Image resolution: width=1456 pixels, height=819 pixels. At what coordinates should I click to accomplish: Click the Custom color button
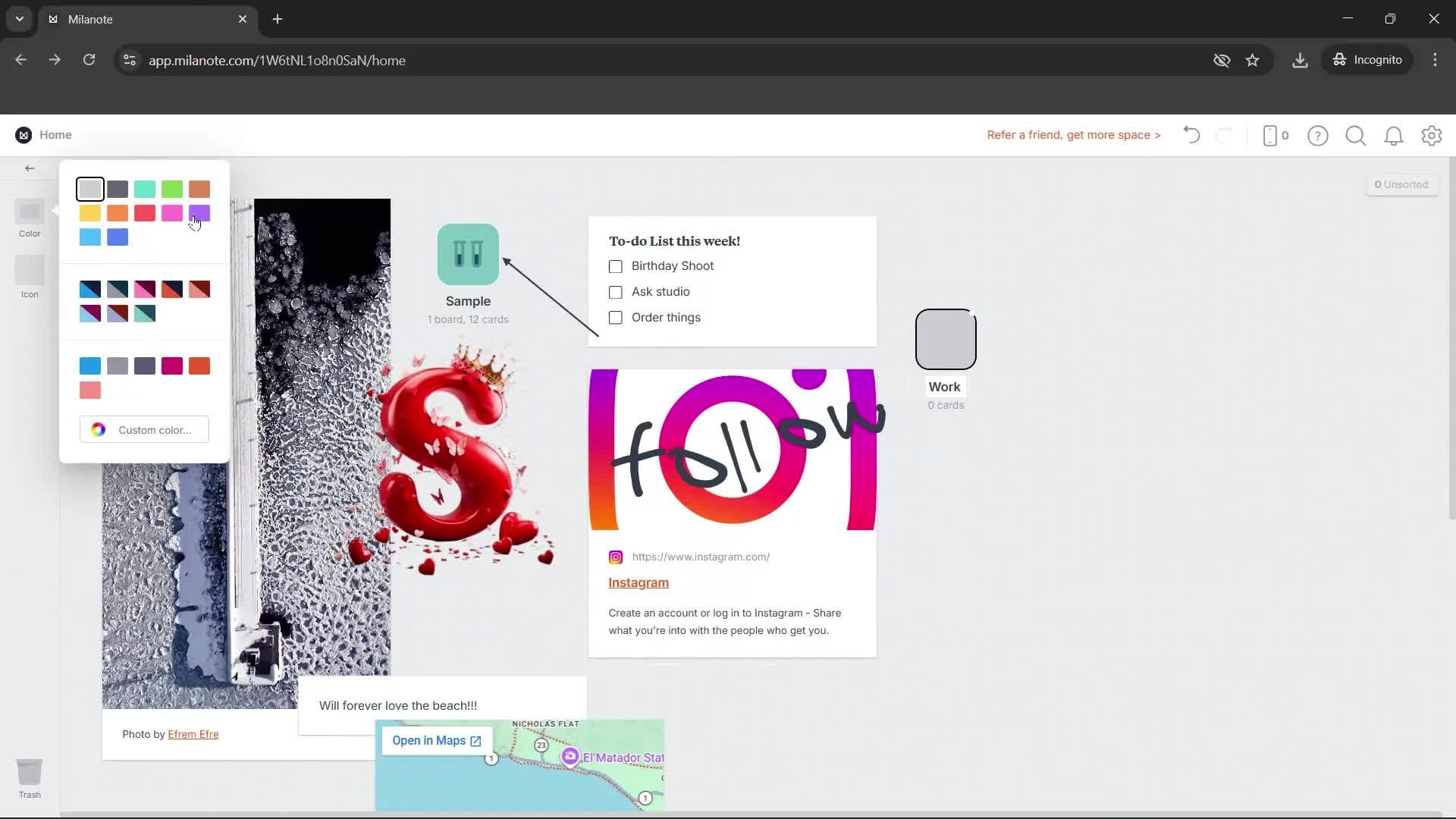pos(144,429)
